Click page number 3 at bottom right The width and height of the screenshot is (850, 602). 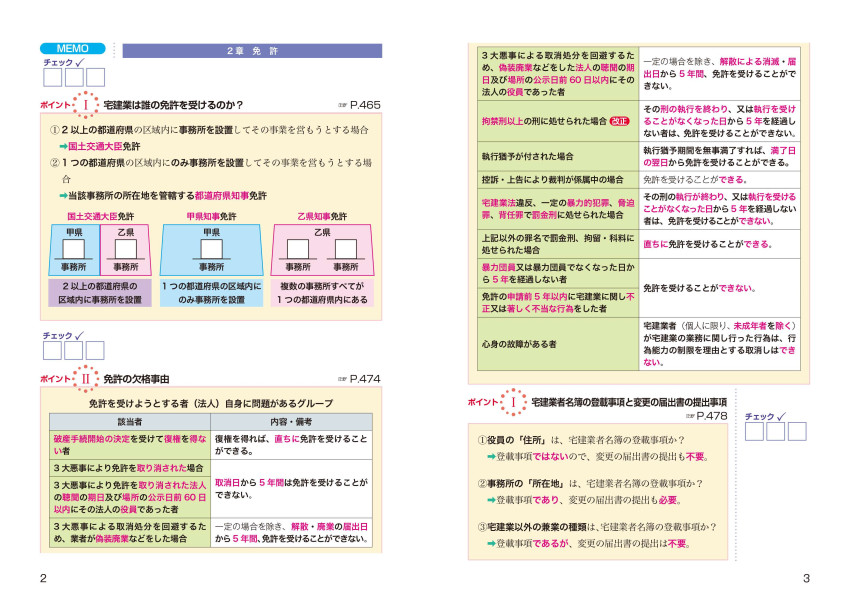tap(805, 578)
